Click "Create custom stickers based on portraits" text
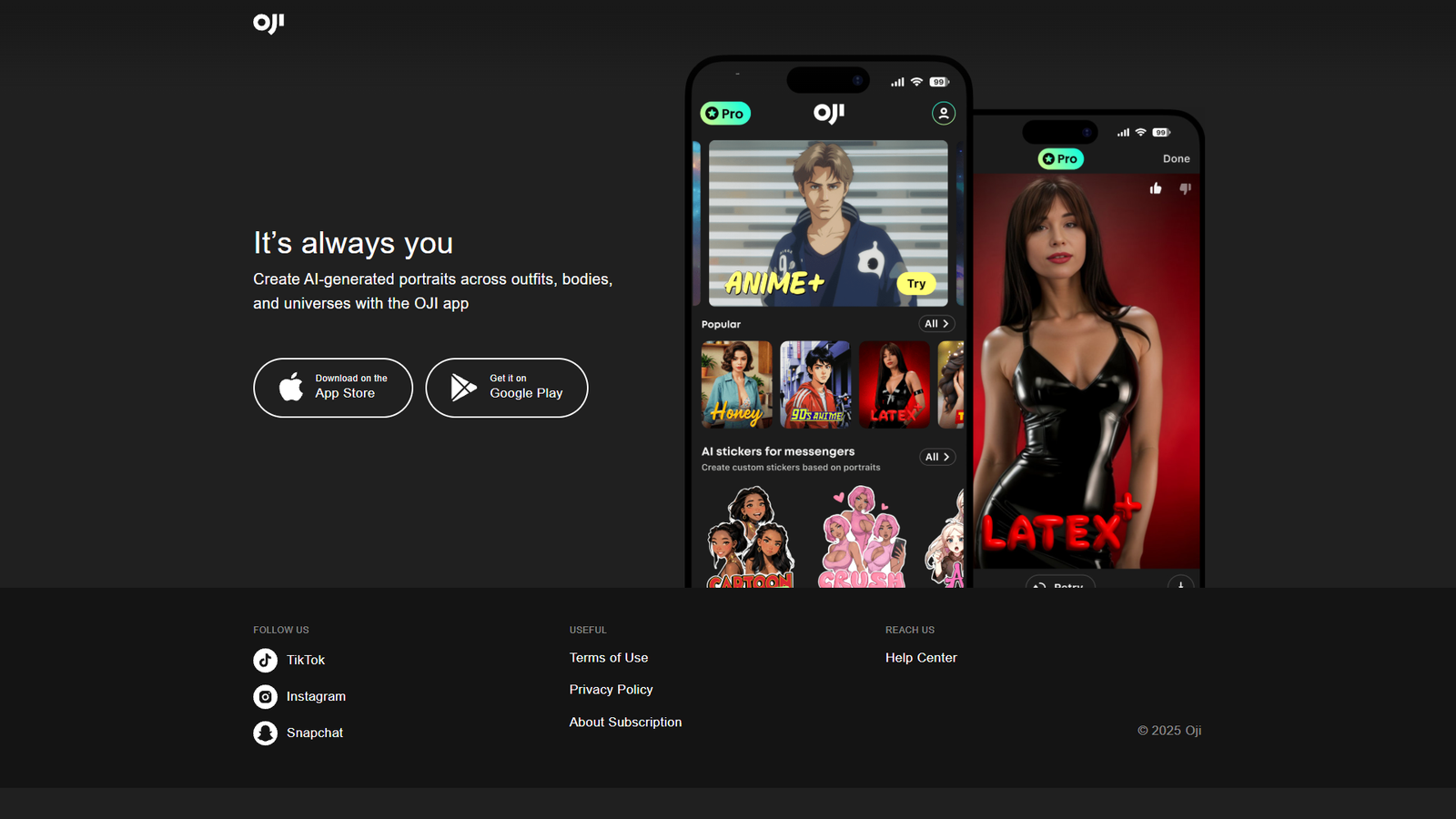The image size is (1456, 819). pos(791,468)
